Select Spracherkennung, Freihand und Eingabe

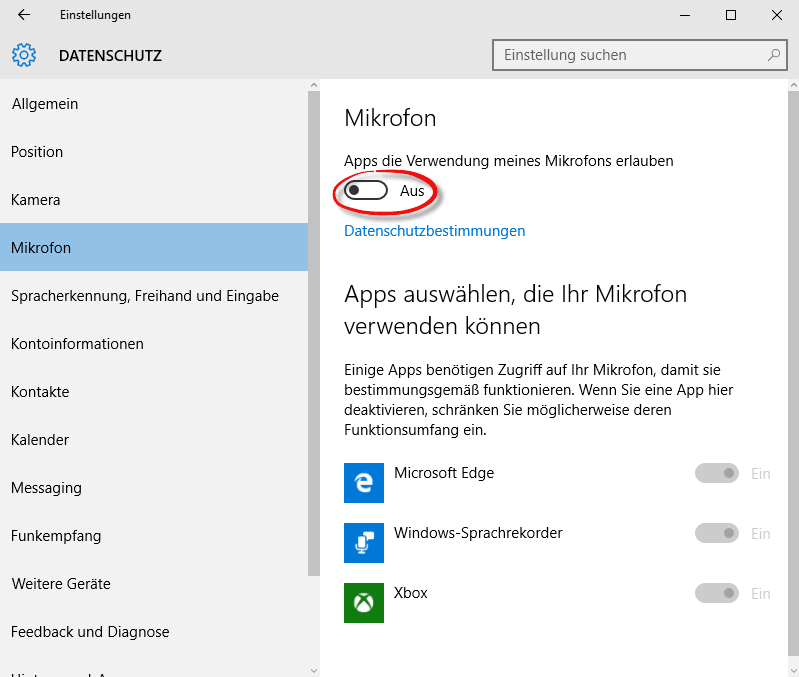point(145,296)
